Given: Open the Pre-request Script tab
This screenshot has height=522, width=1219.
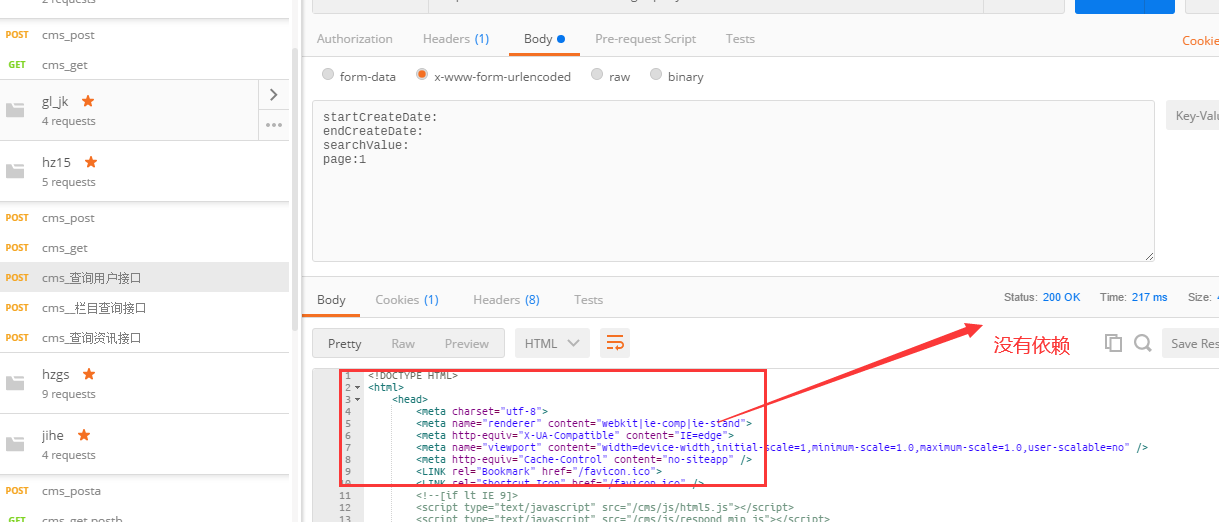Looking at the screenshot, I should 645,39.
